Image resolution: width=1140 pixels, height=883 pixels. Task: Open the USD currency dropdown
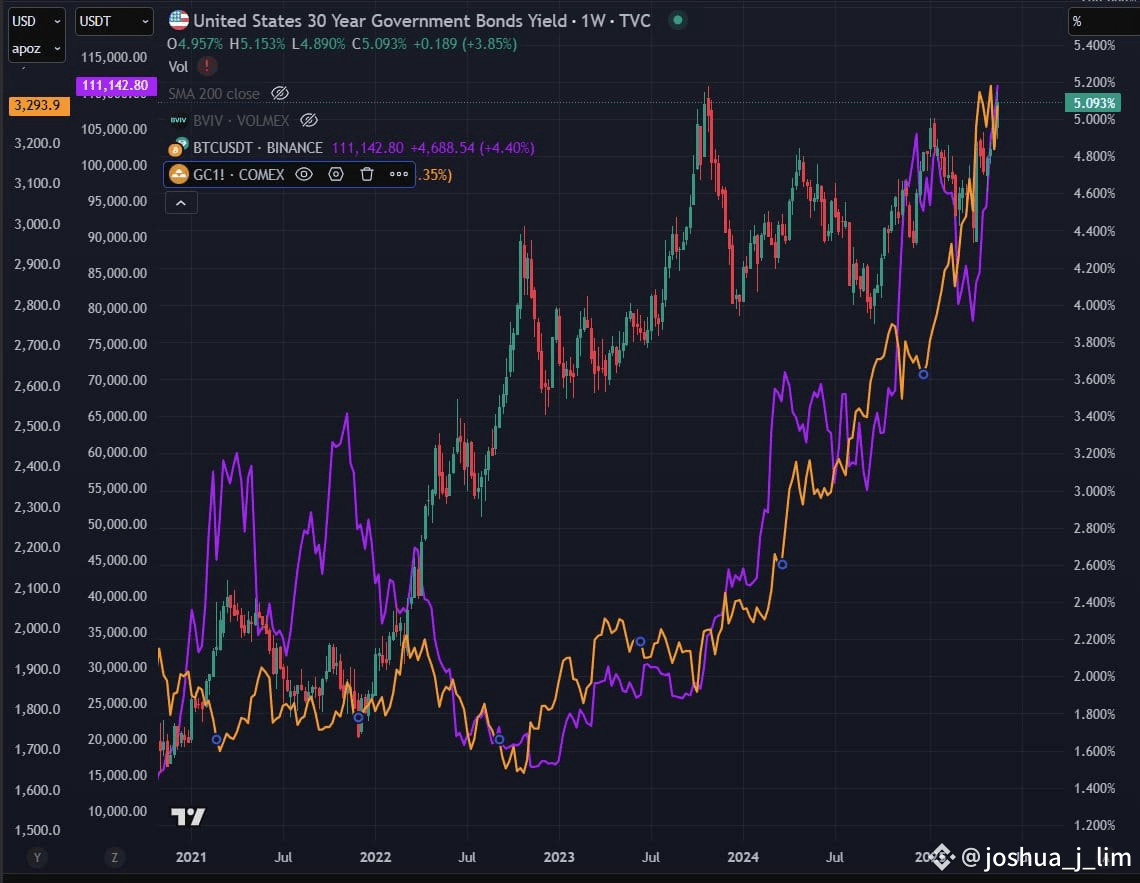pos(36,21)
